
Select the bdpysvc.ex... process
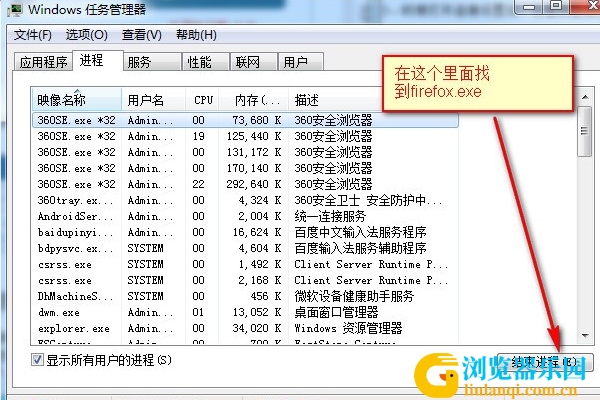(245, 248)
